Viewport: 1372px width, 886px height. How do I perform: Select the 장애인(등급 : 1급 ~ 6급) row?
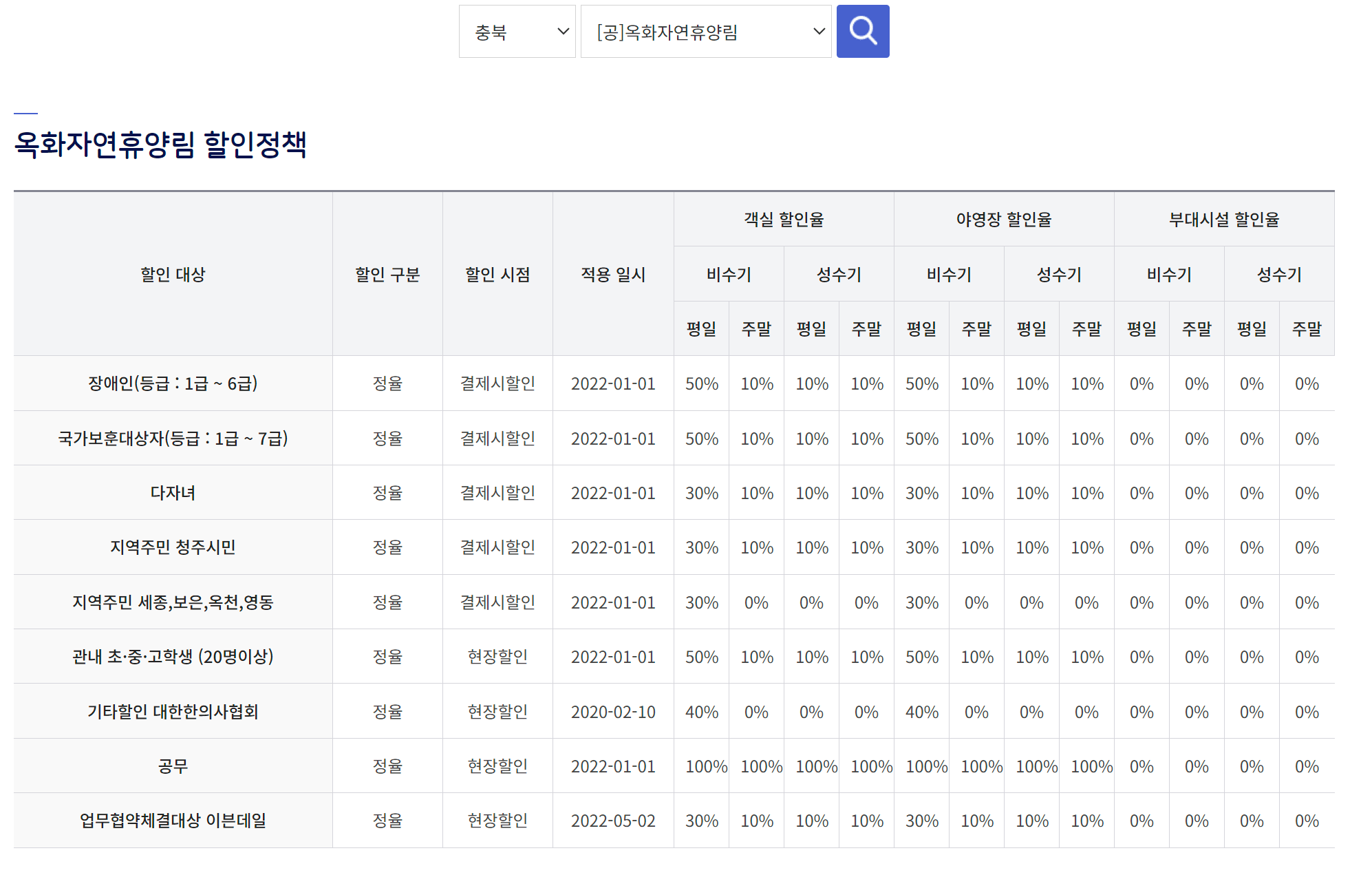[x=174, y=383]
